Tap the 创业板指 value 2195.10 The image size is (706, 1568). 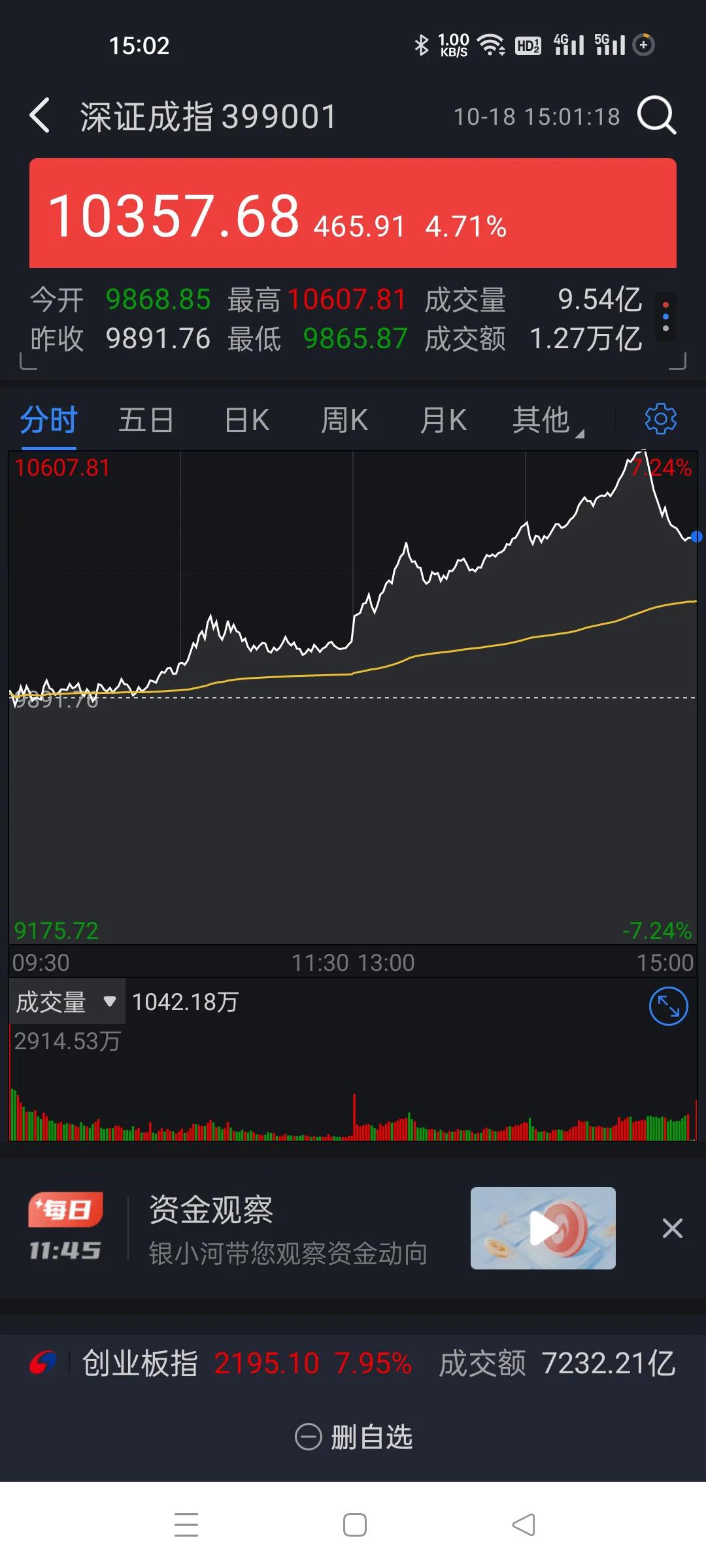click(x=267, y=1364)
